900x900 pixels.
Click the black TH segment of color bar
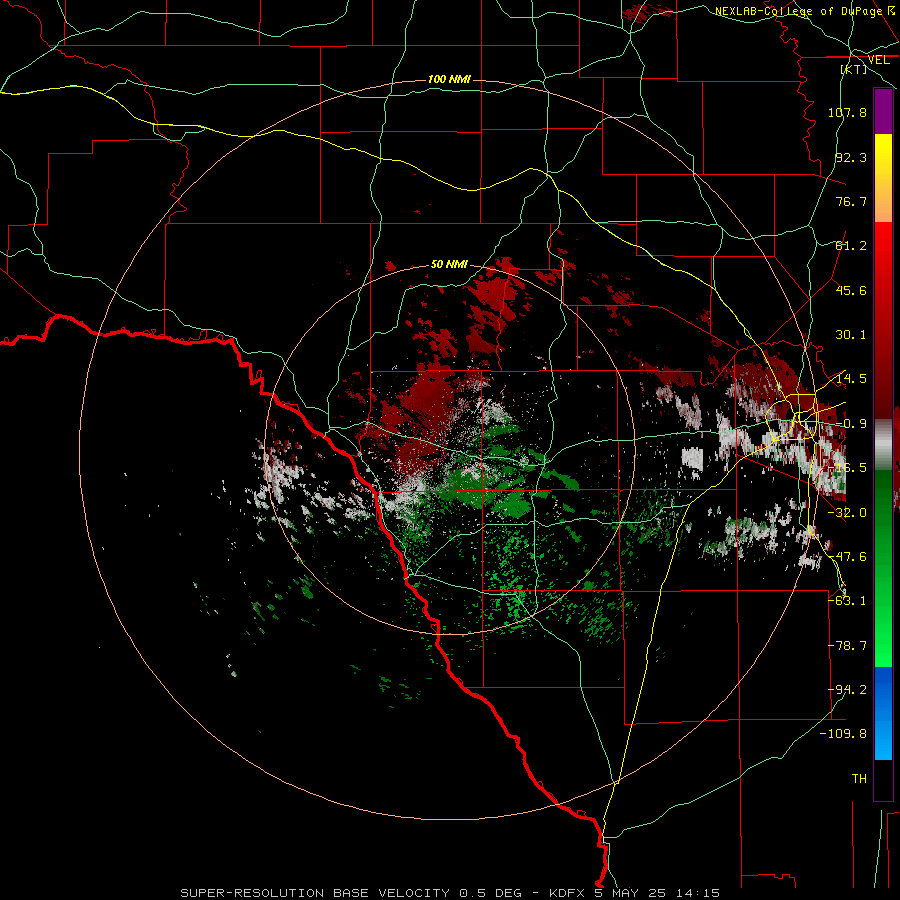[883, 779]
